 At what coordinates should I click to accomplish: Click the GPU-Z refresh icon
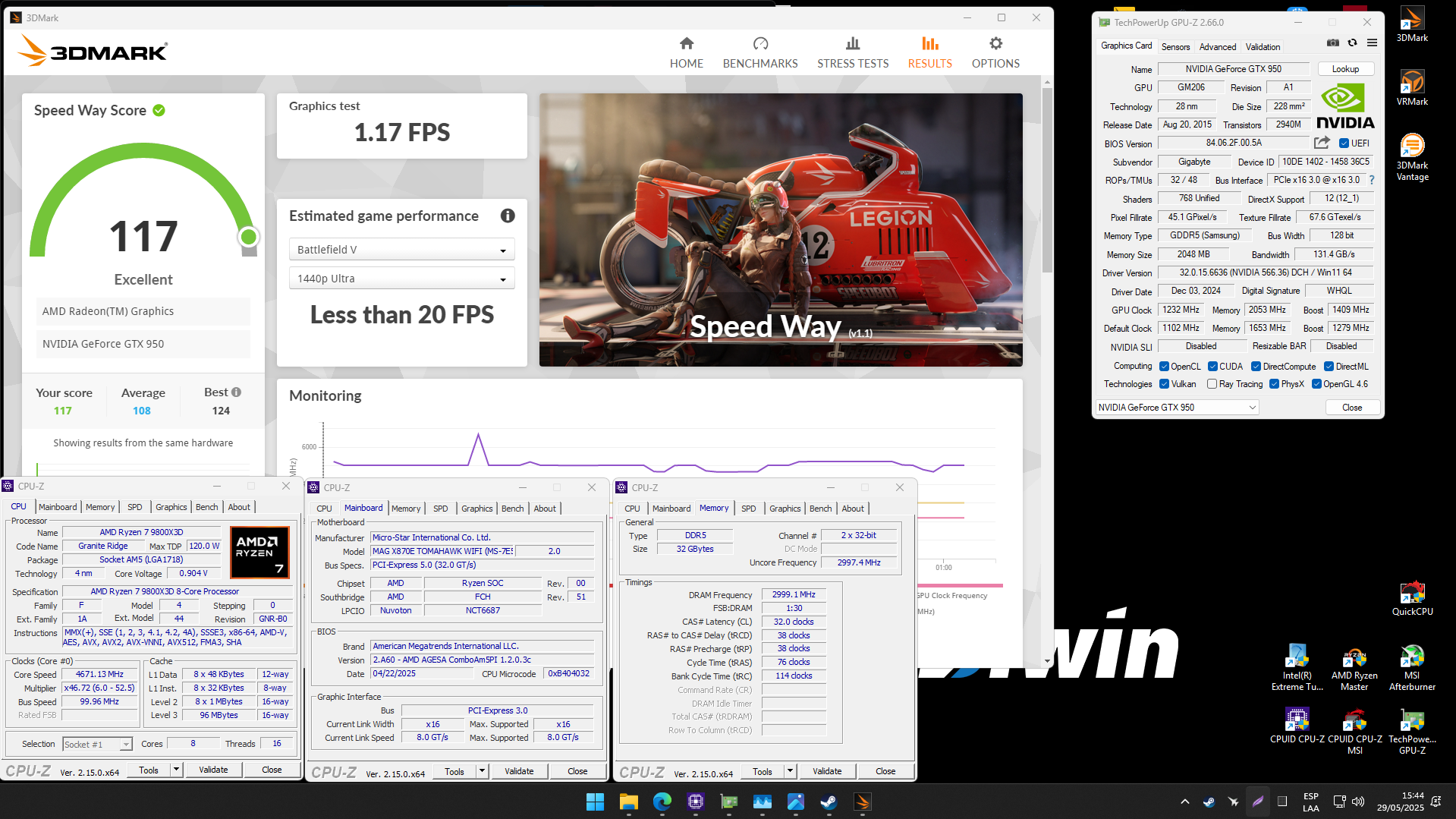(1352, 43)
